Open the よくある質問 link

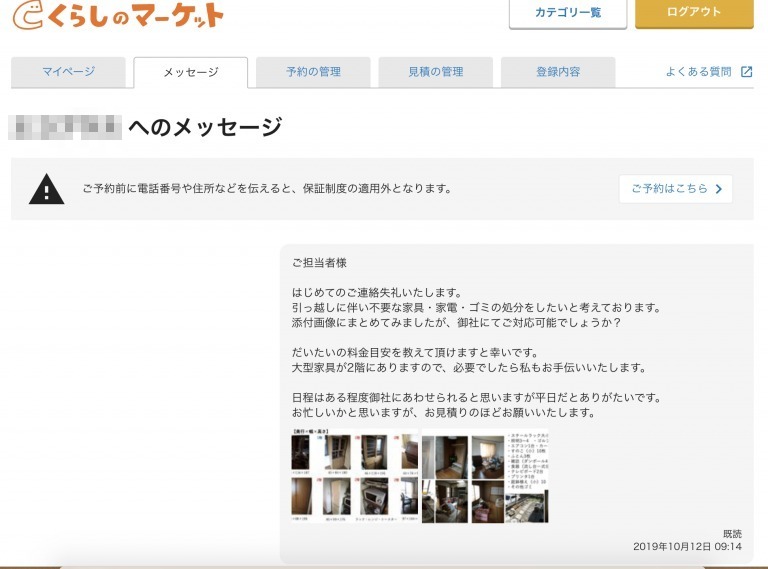(x=698, y=72)
